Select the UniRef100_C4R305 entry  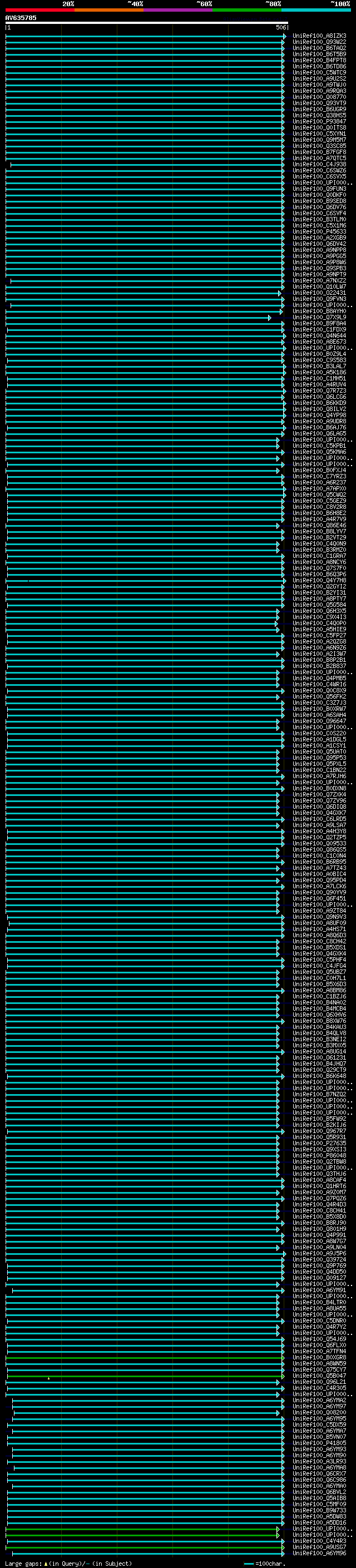point(319,1389)
